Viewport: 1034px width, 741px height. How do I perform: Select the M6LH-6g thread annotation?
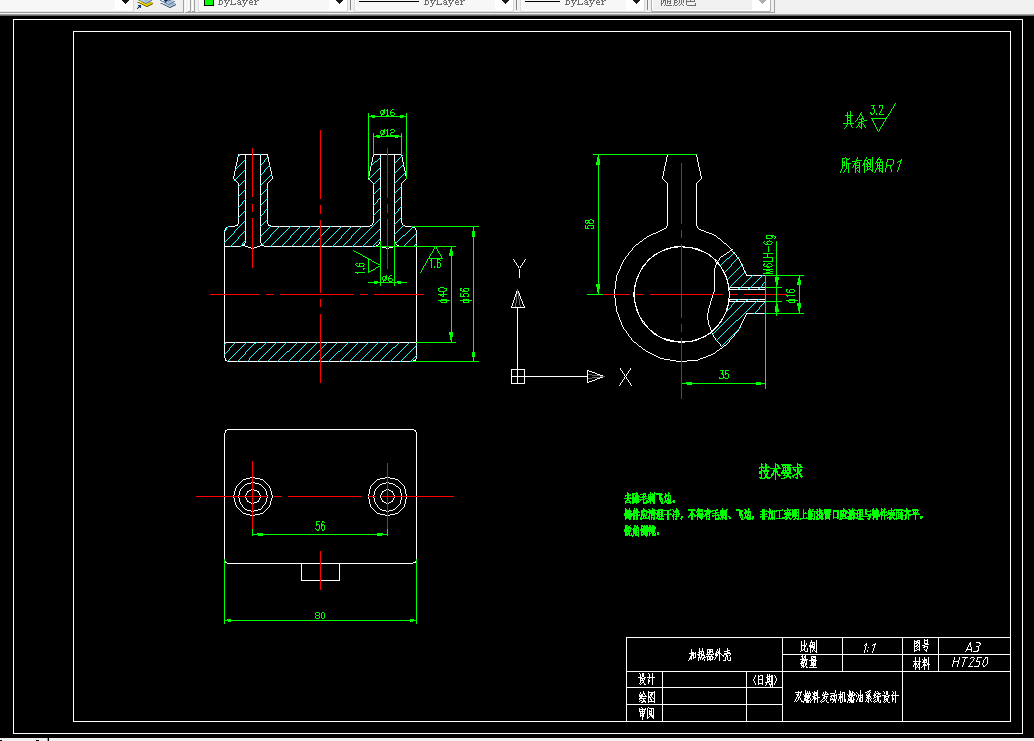pyautogui.click(x=768, y=254)
